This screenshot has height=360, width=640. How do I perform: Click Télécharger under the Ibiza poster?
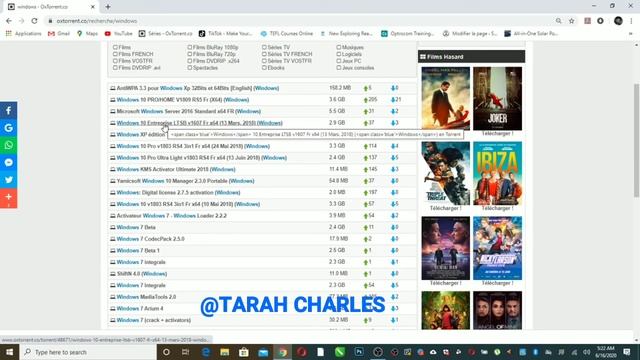coord(497,208)
